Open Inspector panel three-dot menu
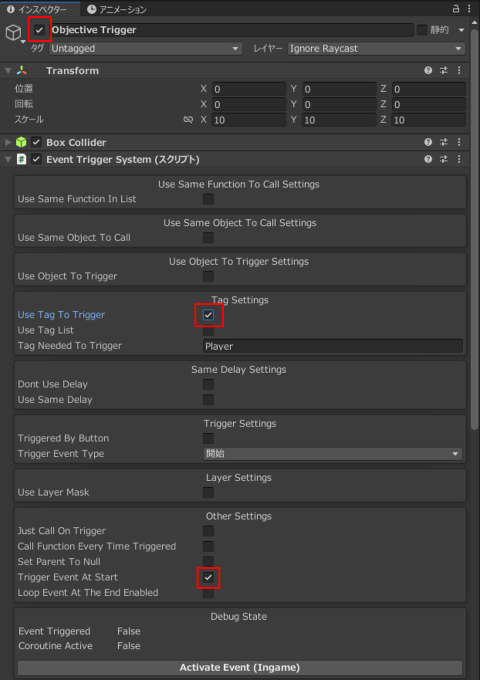The width and height of the screenshot is (480, 680). (470, 9)
